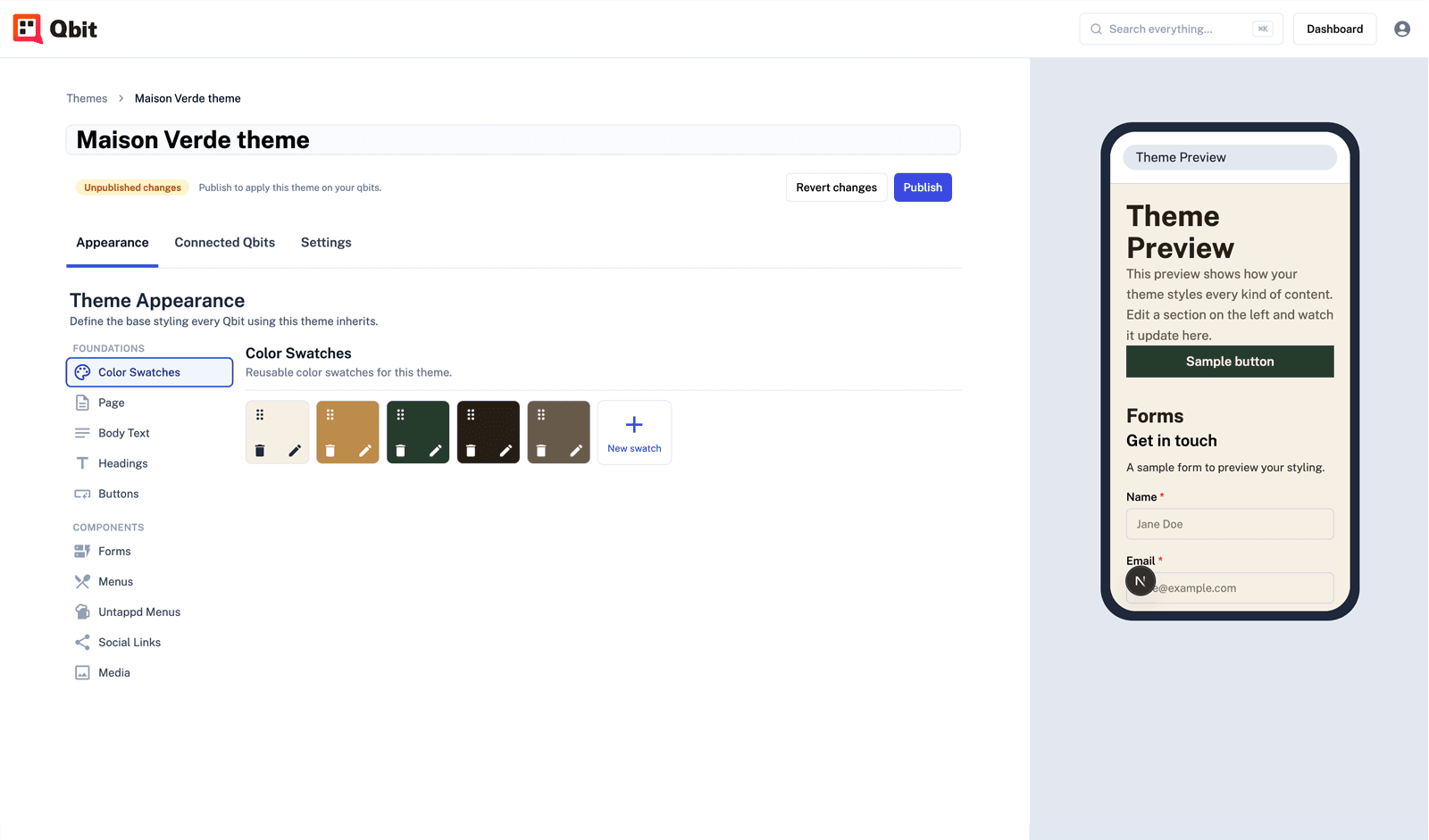
Task: Open the Media section
Action: tap(149, 673)
